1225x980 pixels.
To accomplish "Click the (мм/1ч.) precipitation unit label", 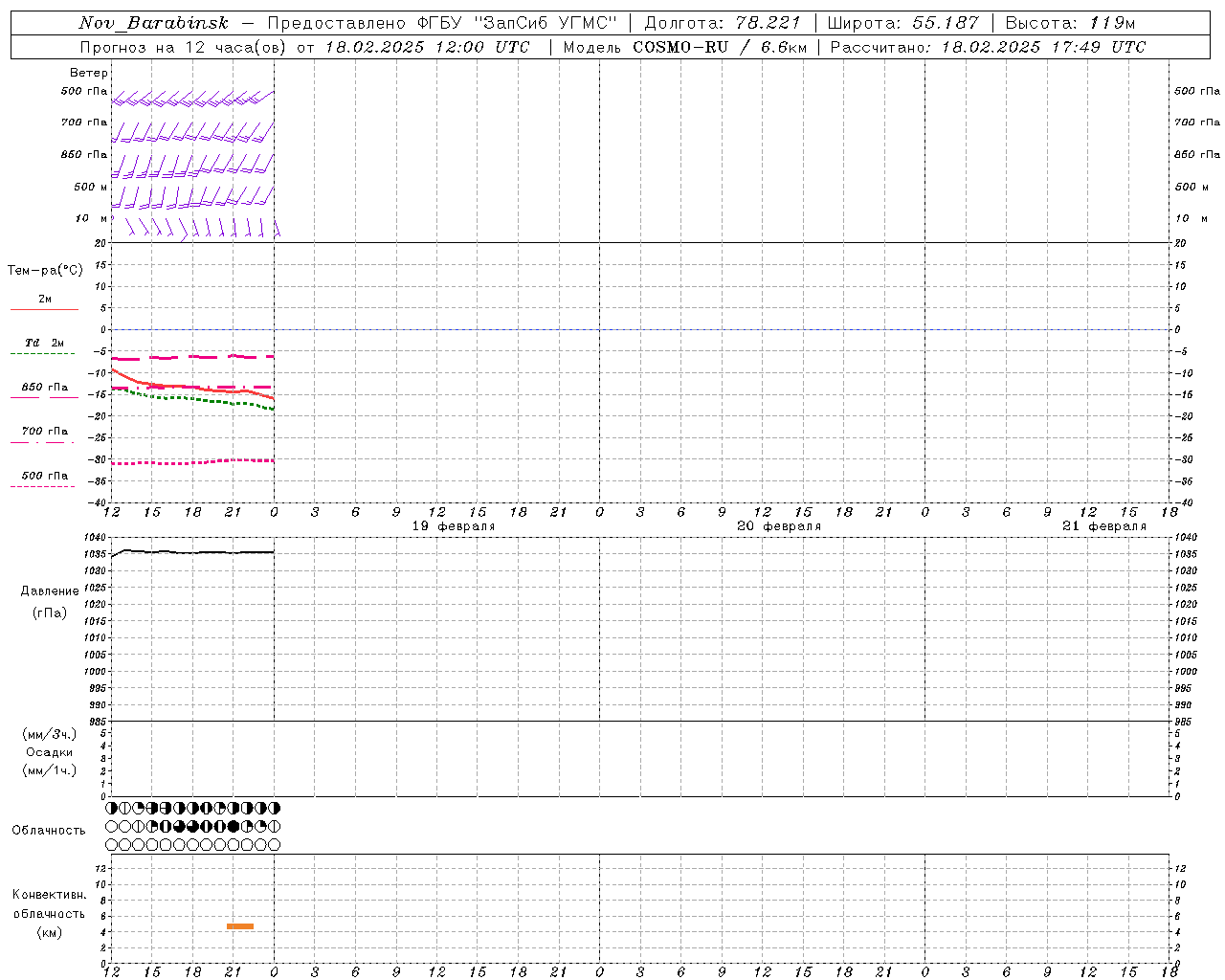I will [50, 769].
